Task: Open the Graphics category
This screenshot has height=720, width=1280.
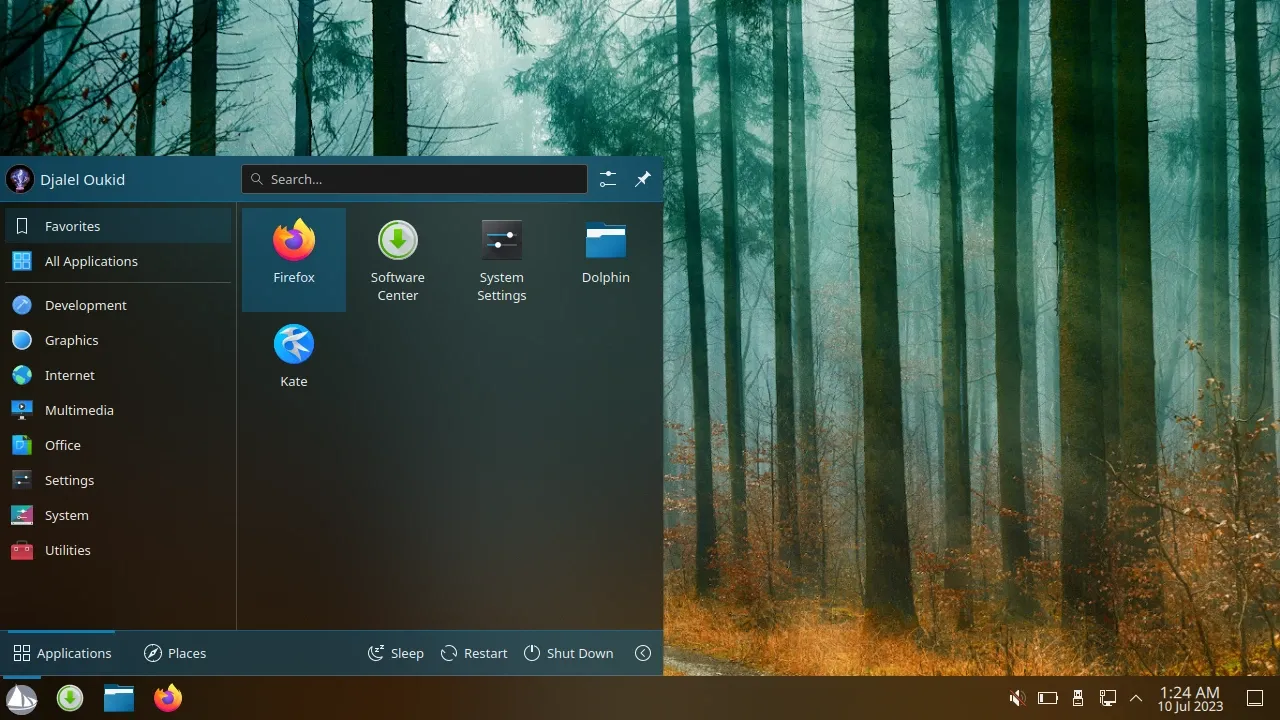Action: (x=118, y=340)
